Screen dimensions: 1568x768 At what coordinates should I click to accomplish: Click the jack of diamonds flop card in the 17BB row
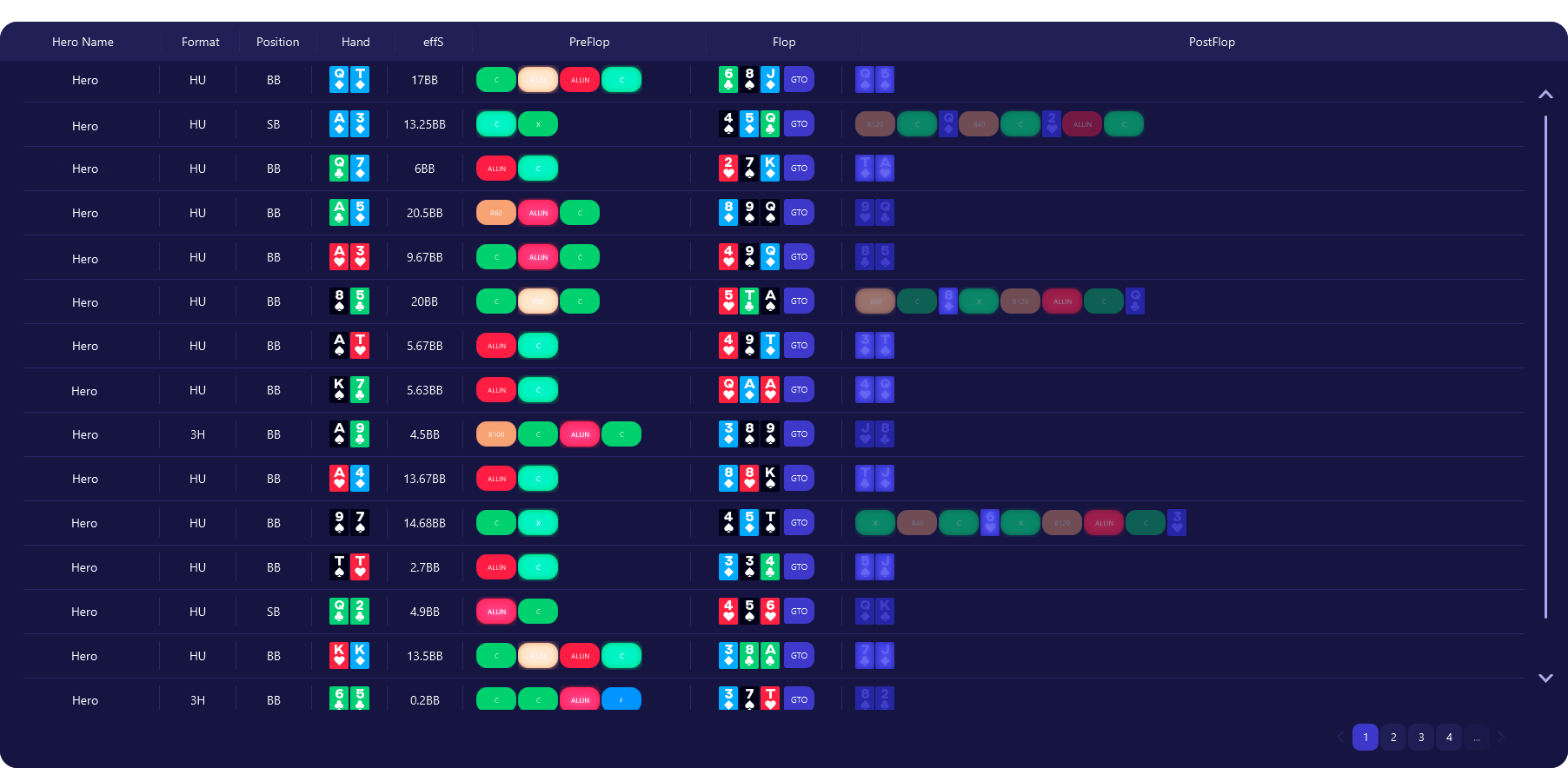[770, 80]
